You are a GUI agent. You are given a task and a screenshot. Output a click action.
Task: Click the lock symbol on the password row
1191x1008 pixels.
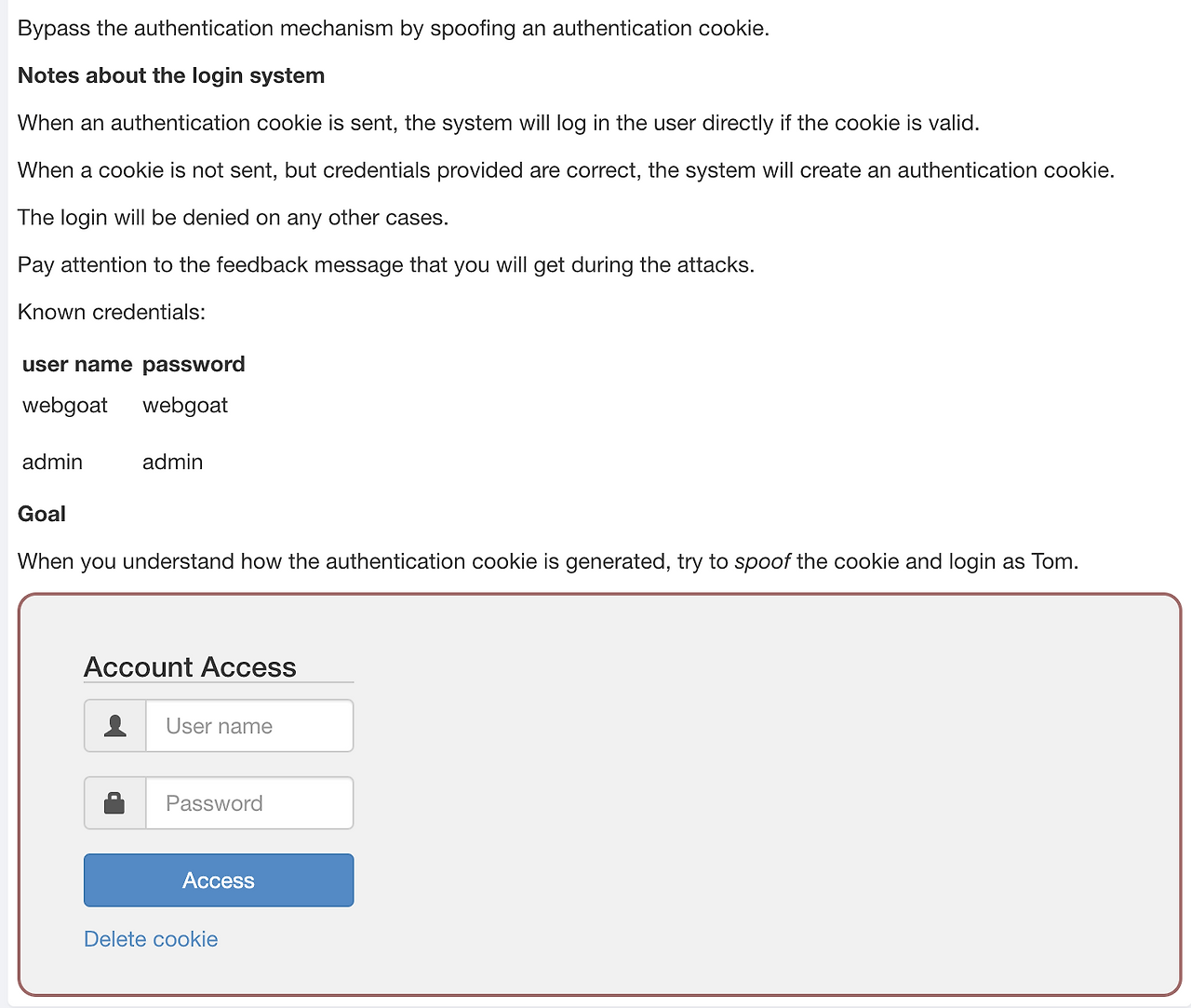pos(114,802)
